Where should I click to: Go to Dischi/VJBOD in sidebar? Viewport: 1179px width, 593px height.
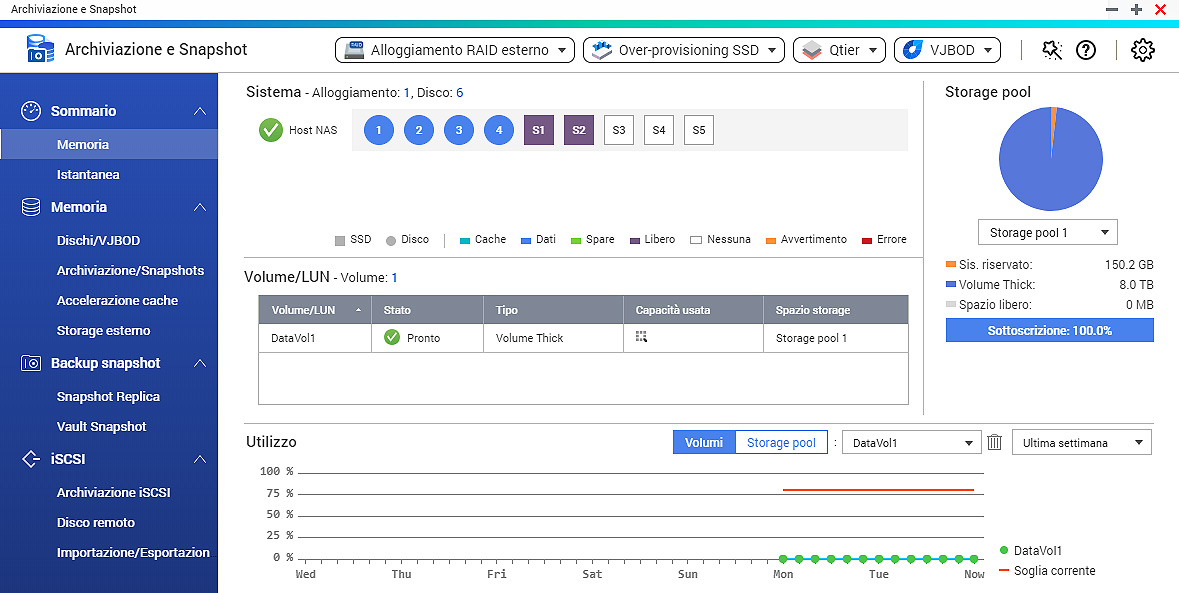tap(98, 241)
